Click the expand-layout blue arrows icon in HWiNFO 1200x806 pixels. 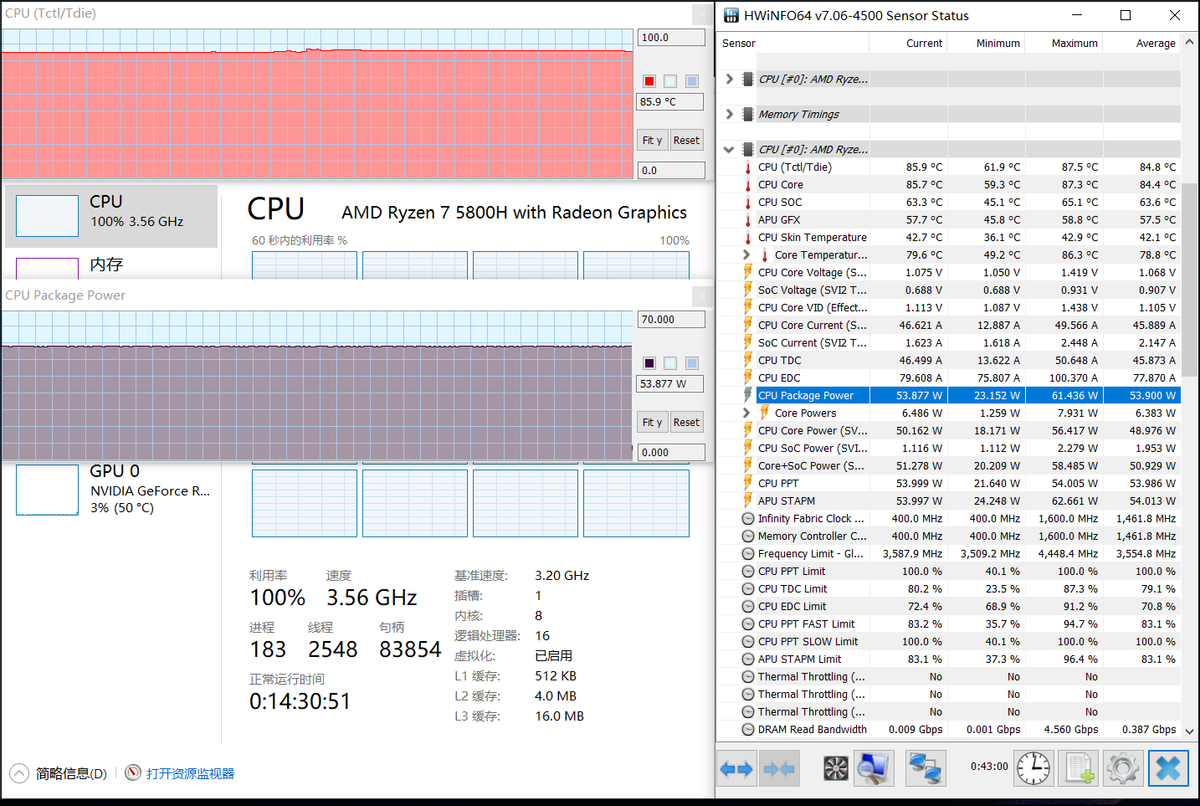(737, 769)
